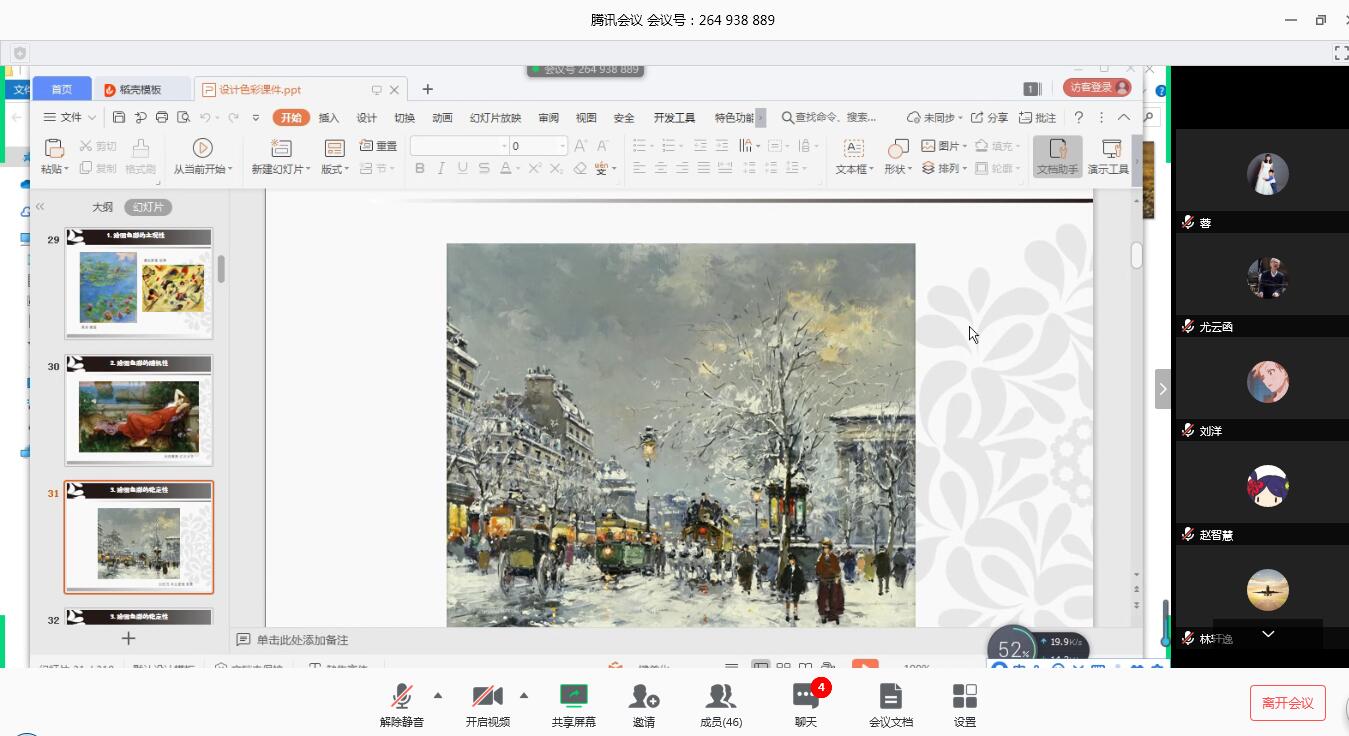Leave the meeting via 离开会议
Image resolution: width=1349 pixels, height=736 pixels.
coord(1288,703)
